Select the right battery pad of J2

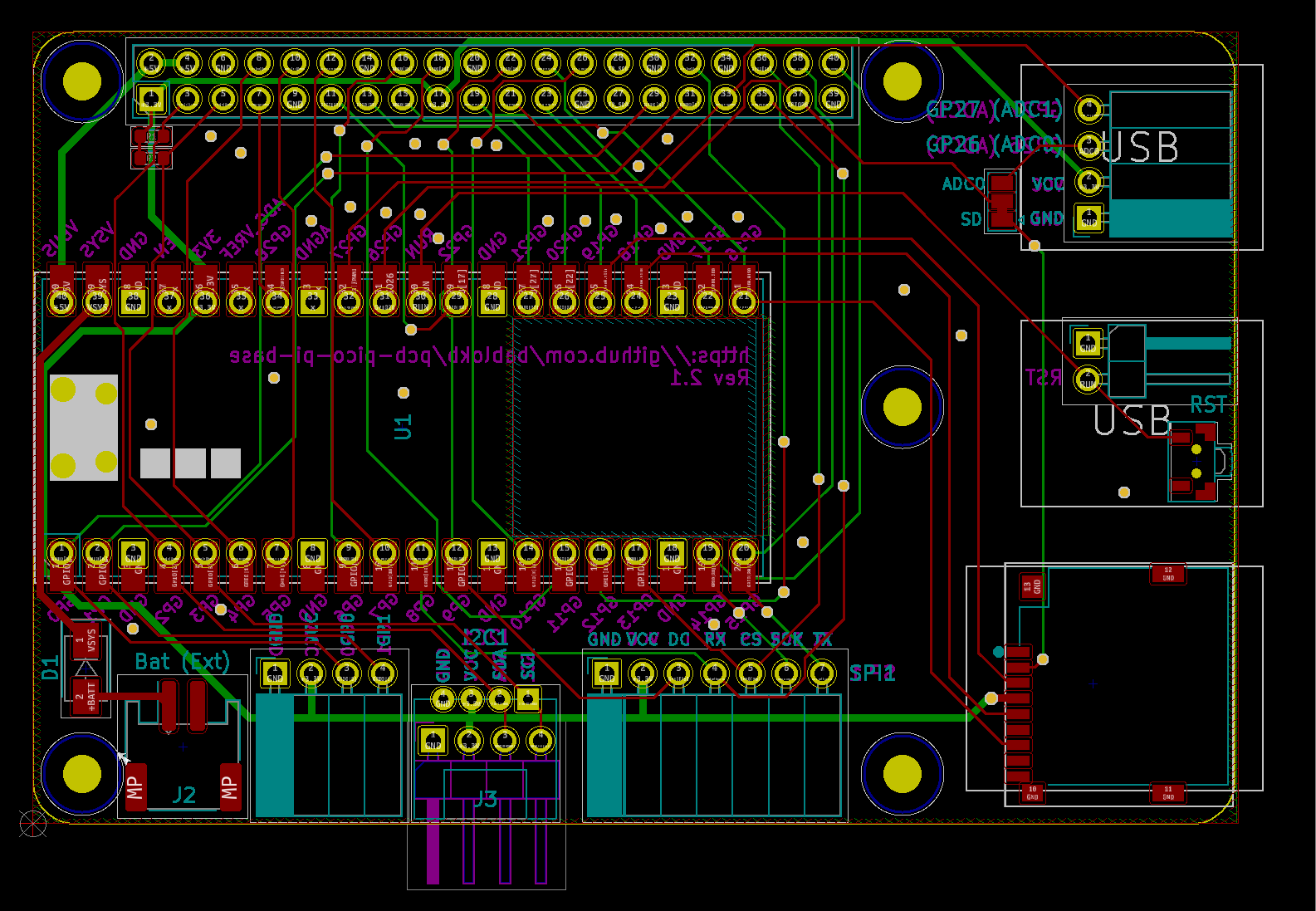[x=198, y=705]
